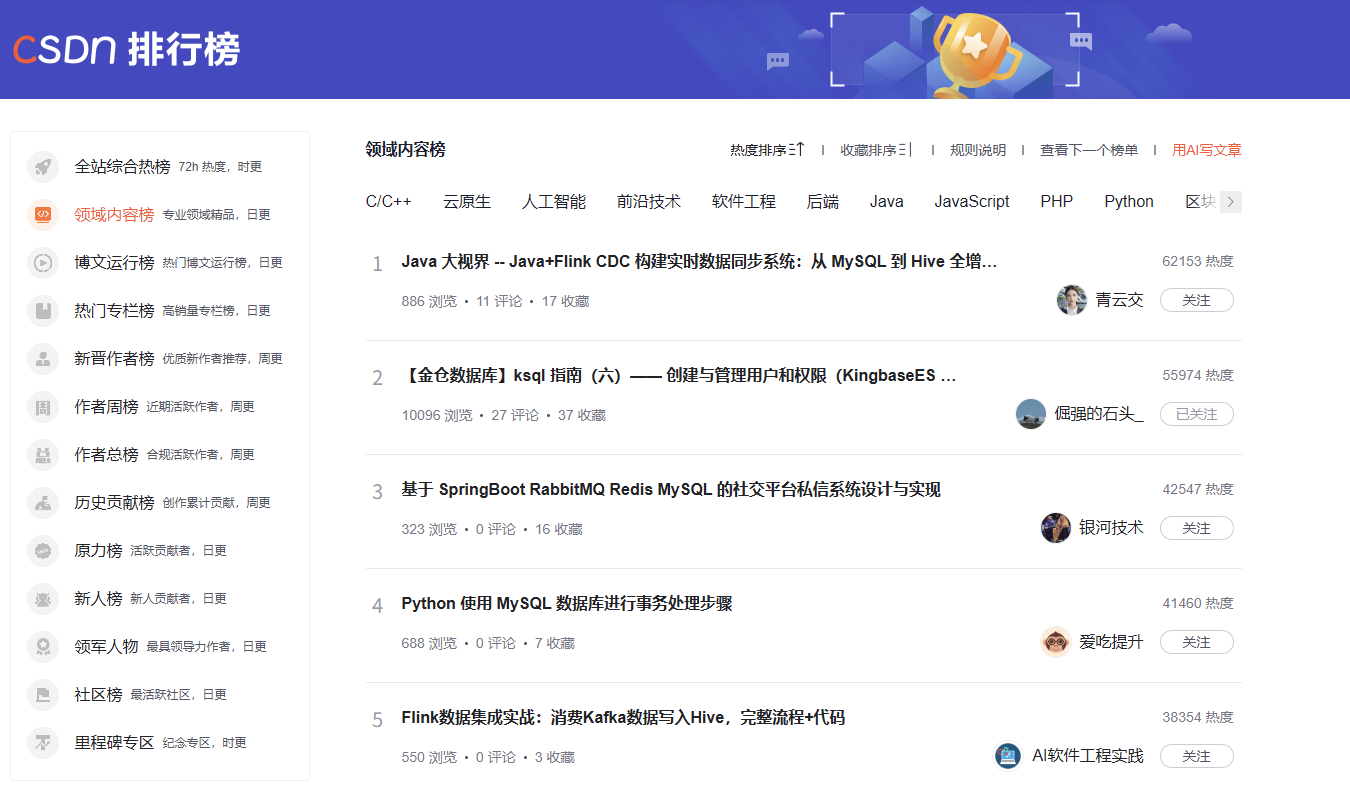This screenshot has width=1350, height=795.
Task: Open AI软件工程实践 author avatar
Action: click(x=1008, y=756)
